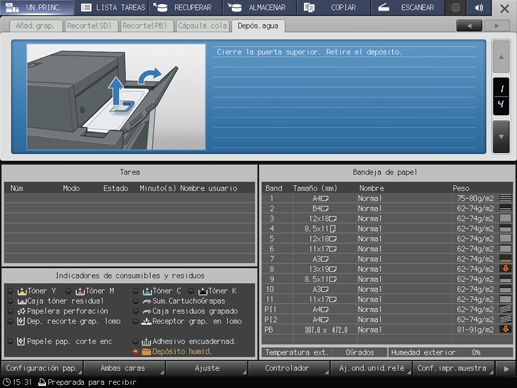Switch to Cápsula cola tab
The height and width of the screenshot is (388, 517).
pyautogui.click(x=202, y=26)
